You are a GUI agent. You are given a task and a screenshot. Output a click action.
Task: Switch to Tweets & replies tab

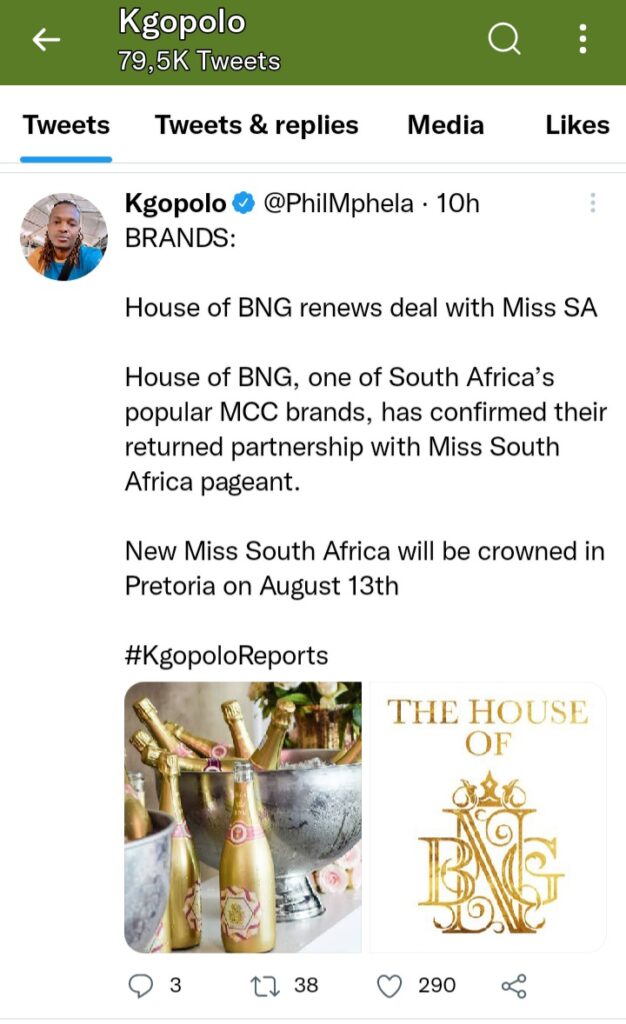[x=256, y=125]
